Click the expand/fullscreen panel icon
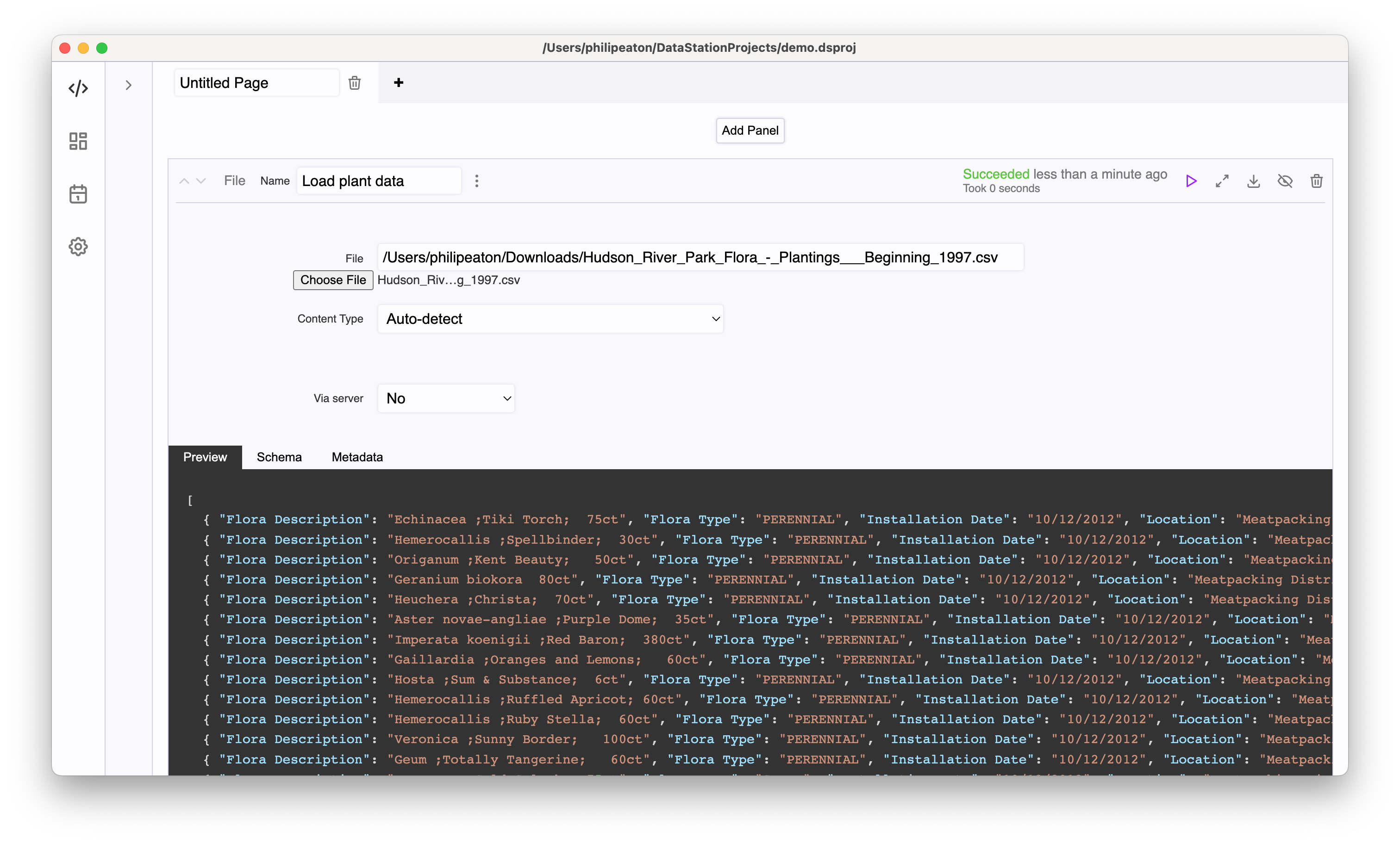 coord(1222,181)
